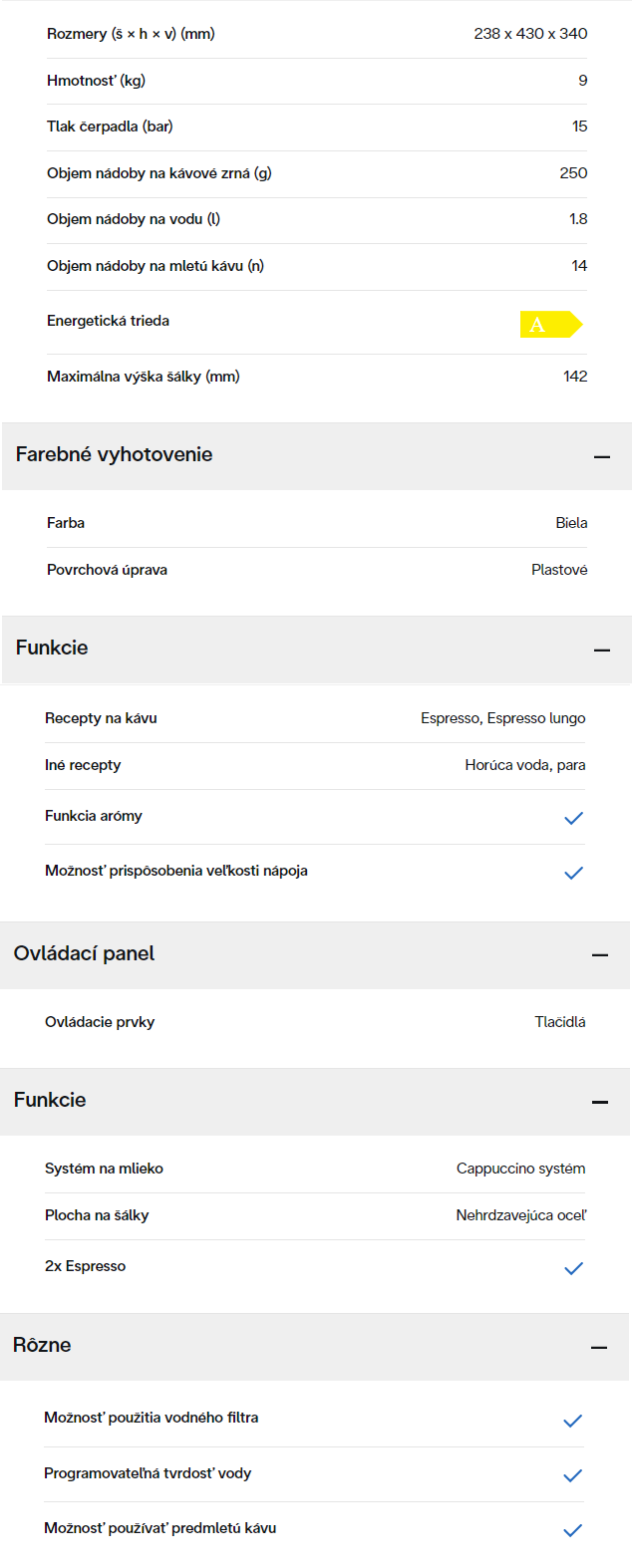Screen dimensions: 634x1568
Task: Click the Funkcia arómy checkmark icon
Action: (574, 819)
